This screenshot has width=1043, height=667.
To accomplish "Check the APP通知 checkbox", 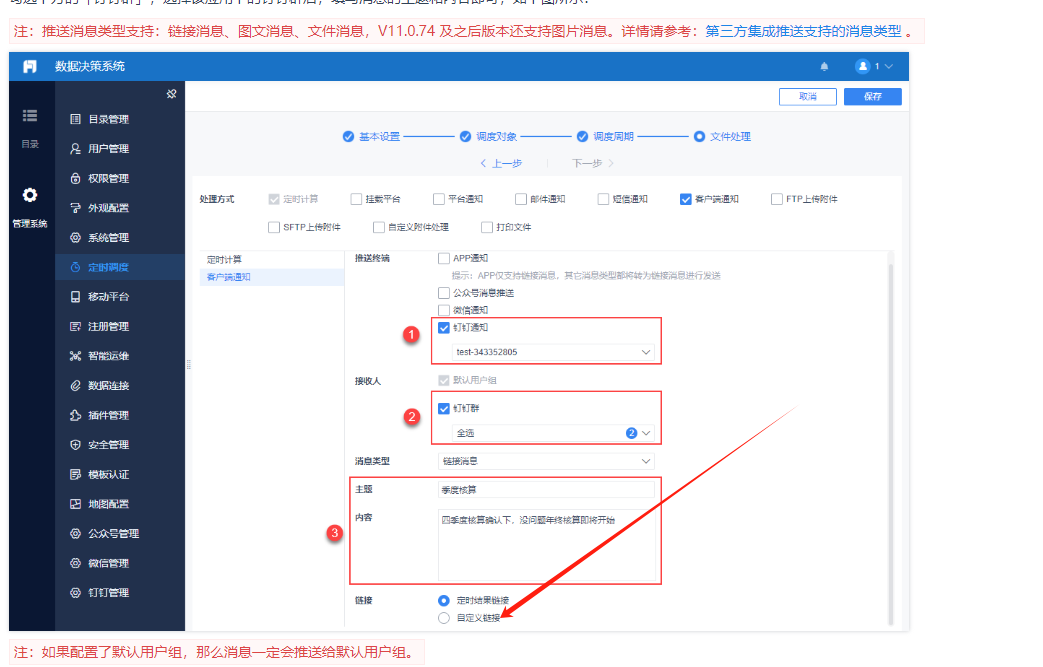I will click(x=444, y=258).
